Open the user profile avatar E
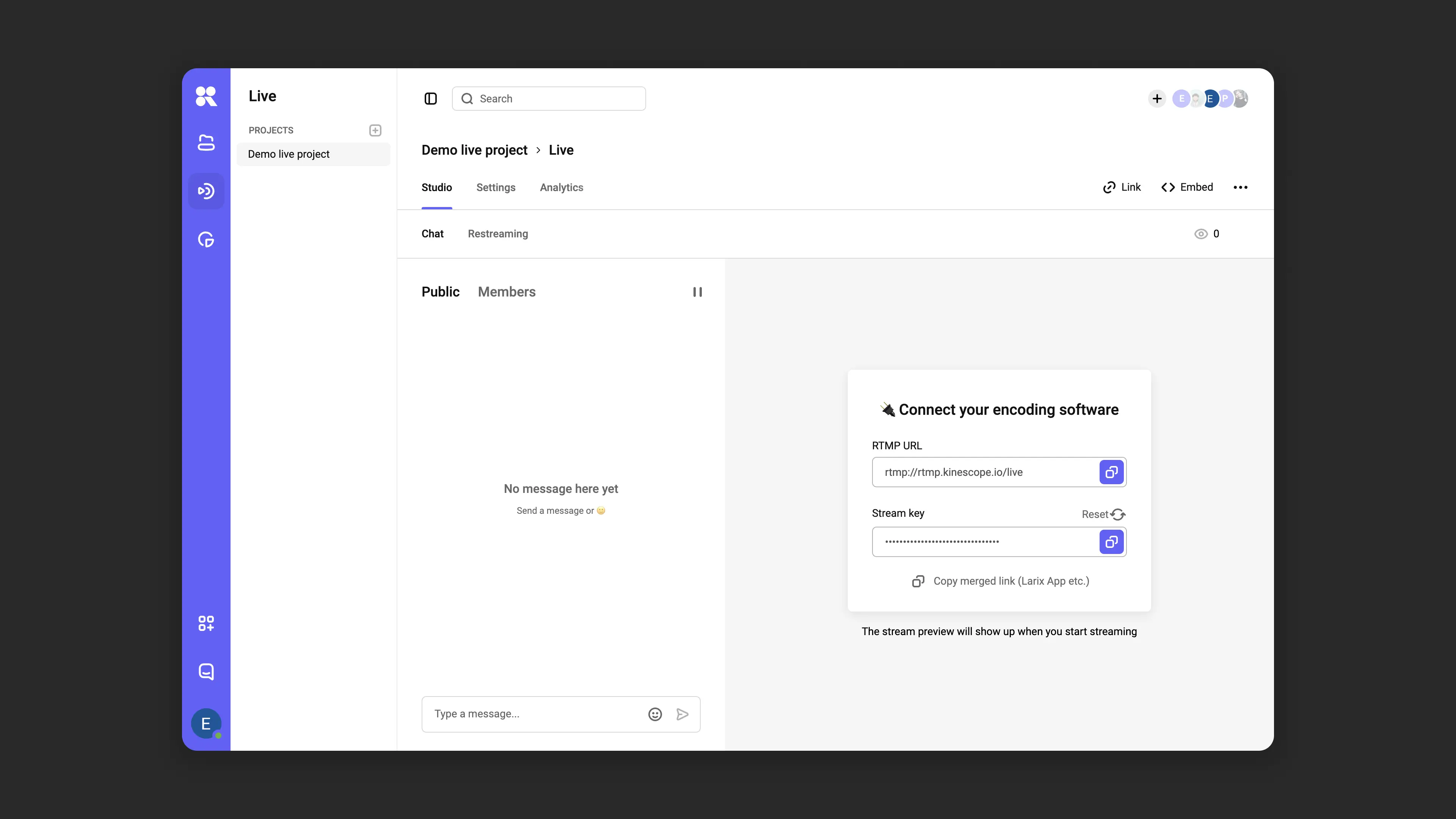1456x819 pixels. 206,723
